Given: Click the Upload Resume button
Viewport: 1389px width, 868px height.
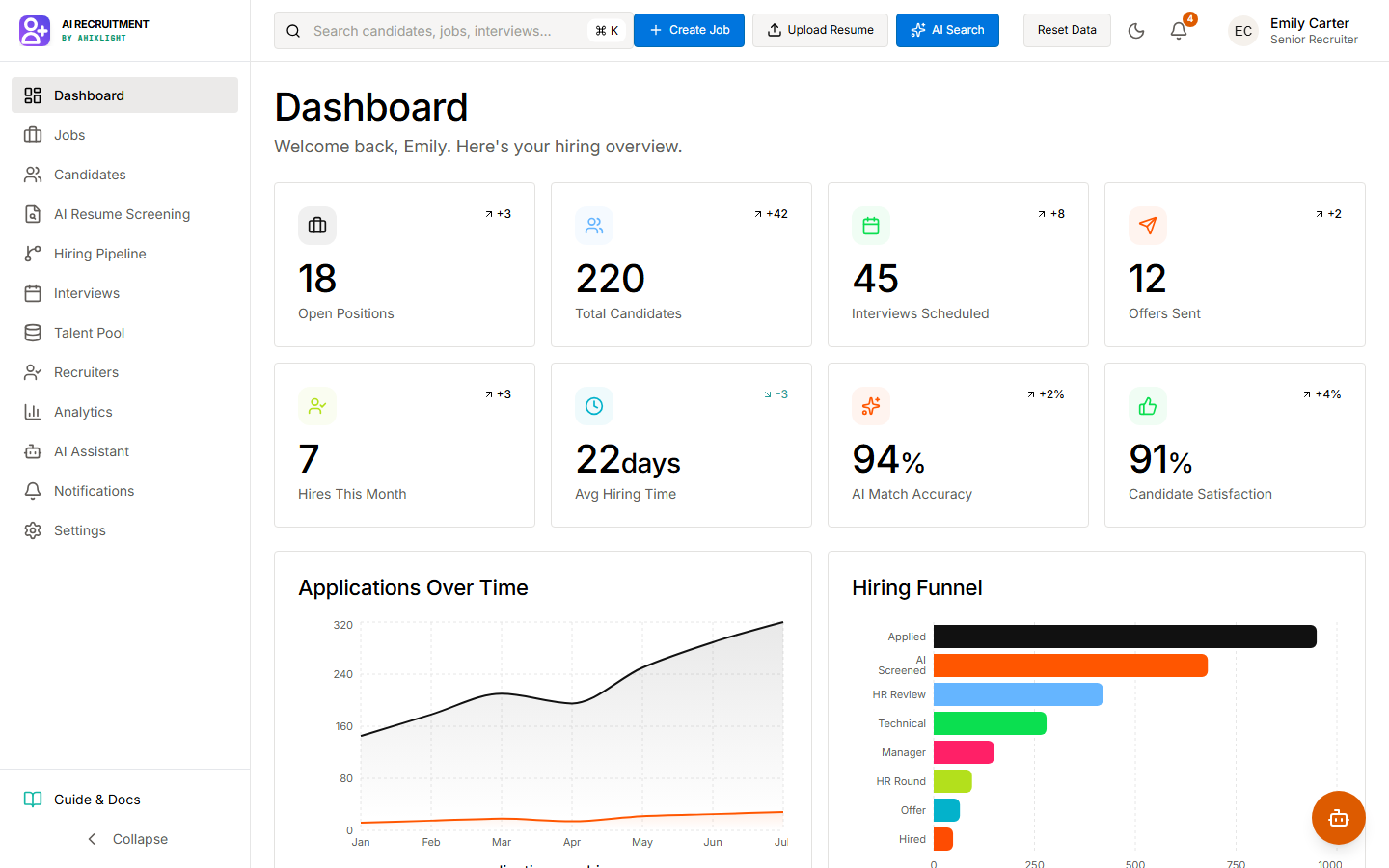Looking at the screenshot, I should click(820, 30).
